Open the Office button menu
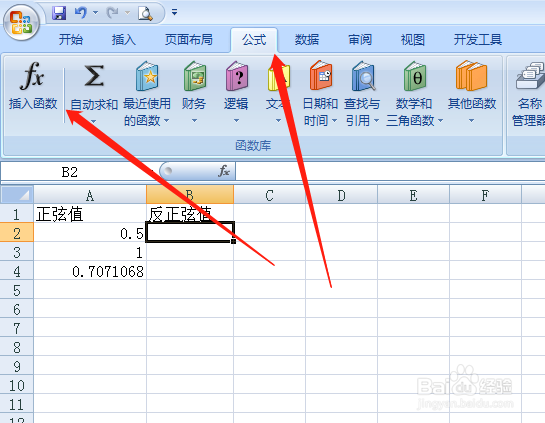This screenshot has width=545, height=423. (22, 23)
